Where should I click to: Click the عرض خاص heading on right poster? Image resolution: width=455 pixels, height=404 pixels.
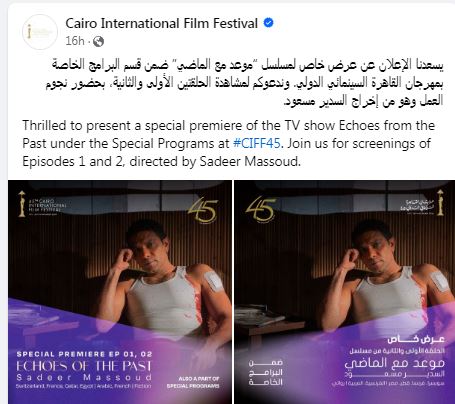point(416,339)
